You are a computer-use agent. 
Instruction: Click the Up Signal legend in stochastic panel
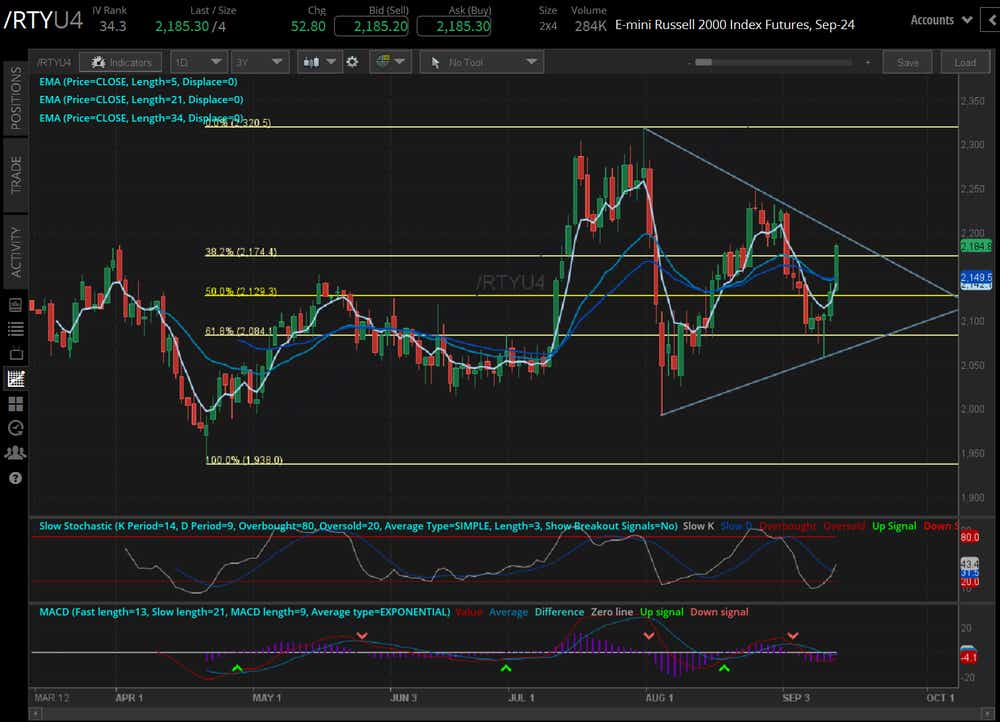coord(893,526)
